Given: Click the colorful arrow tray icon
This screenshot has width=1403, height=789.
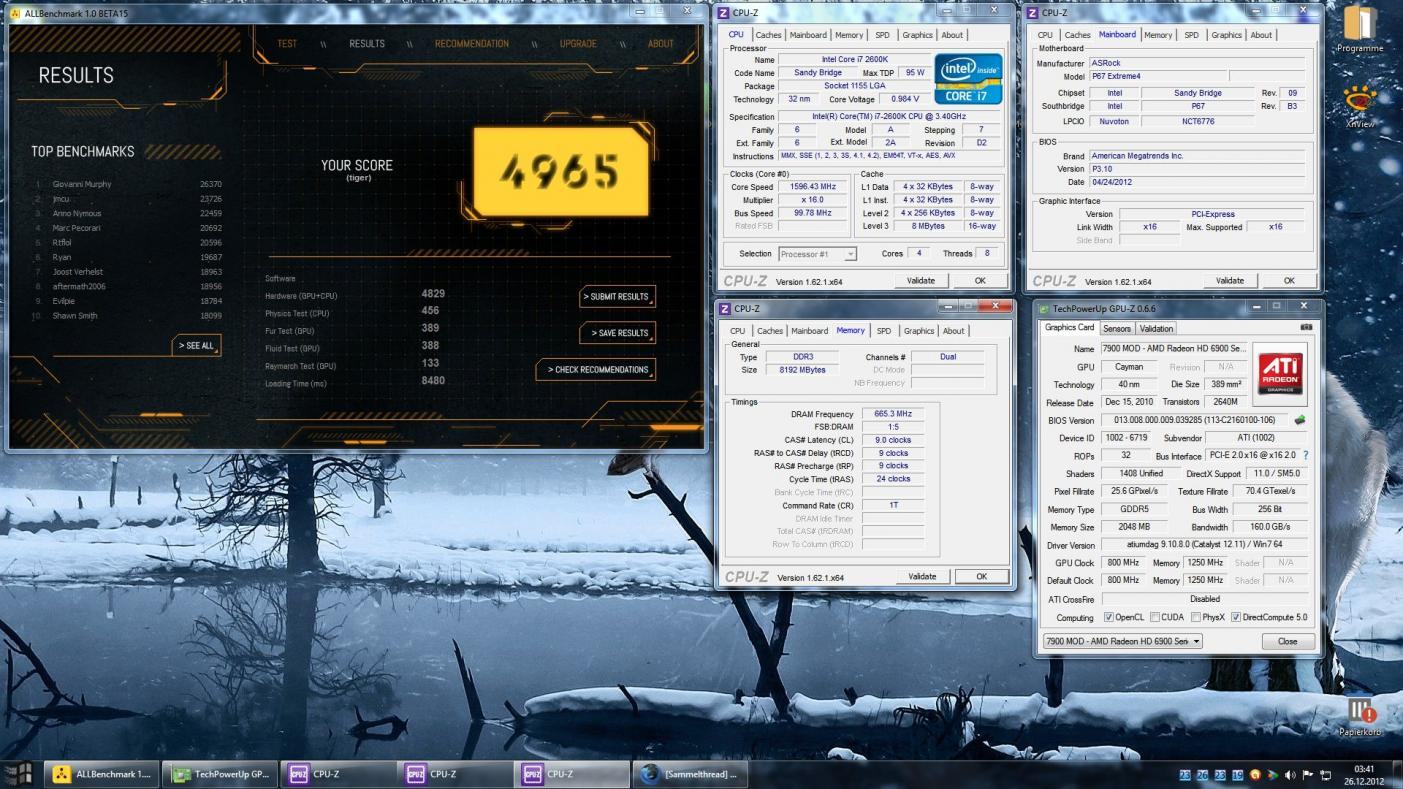Looking at the screenshot, I should (x=1272, y=775).
